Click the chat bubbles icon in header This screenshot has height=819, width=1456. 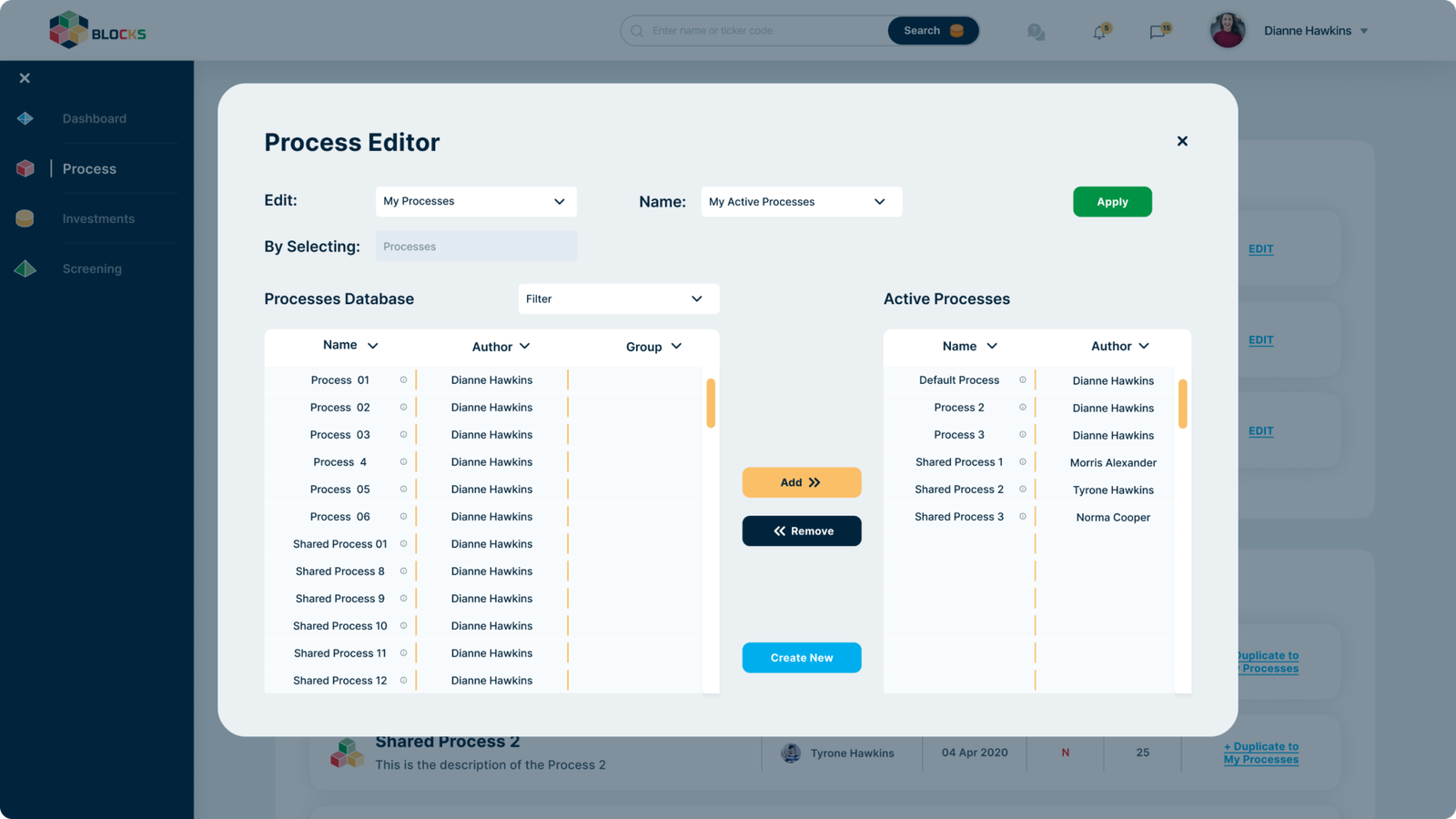(1036, 32)
